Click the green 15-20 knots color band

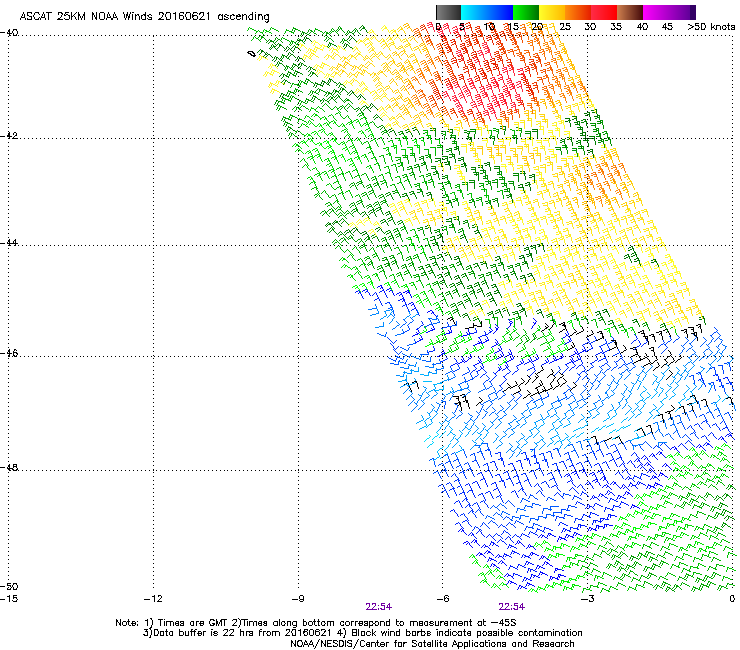pyautogui.click(x=526, y=12)
